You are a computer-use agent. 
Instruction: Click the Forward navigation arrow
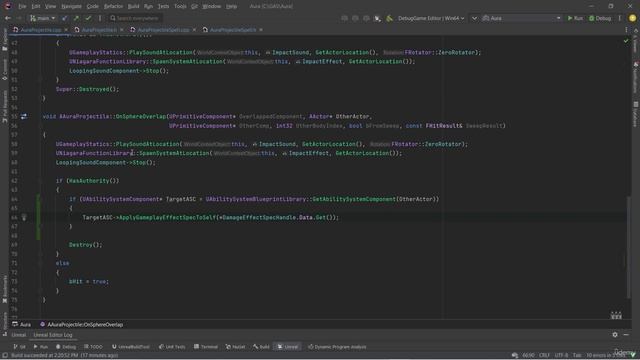pyautogui.click(x=19, y=18)
